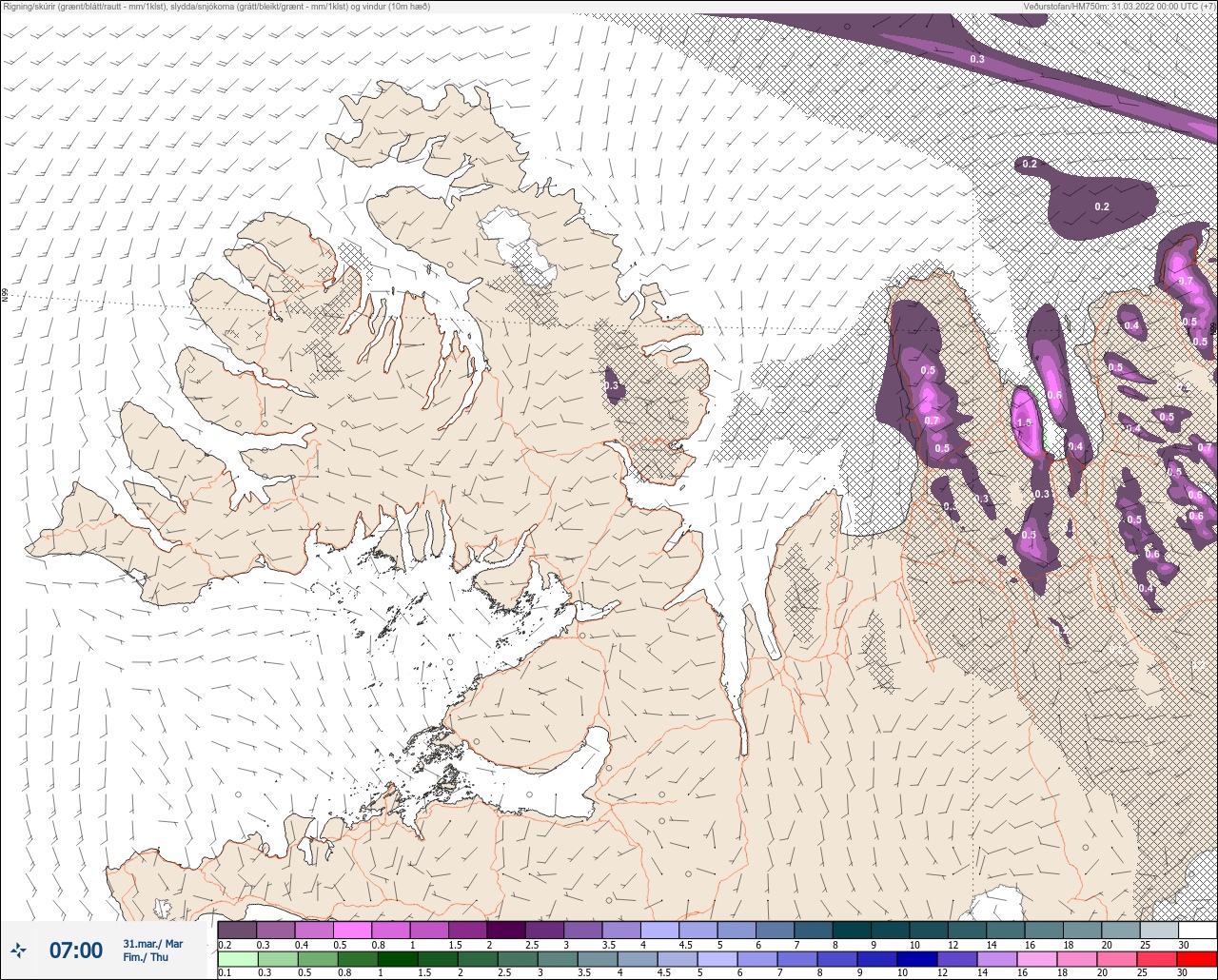
Task: Select upper legend swatch labeled 20
Action: [x=1121, y=930]
